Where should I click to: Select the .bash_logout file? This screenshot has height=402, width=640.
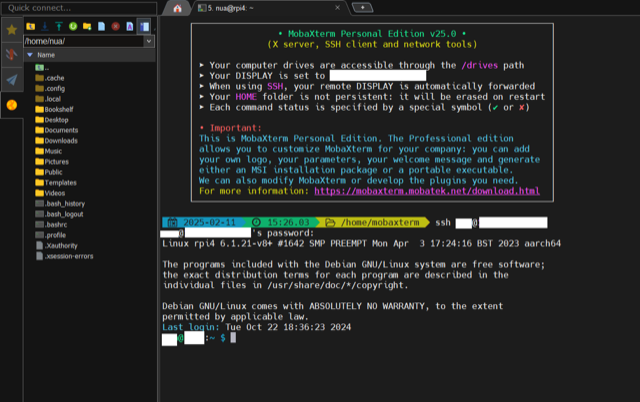click(59, 214)
